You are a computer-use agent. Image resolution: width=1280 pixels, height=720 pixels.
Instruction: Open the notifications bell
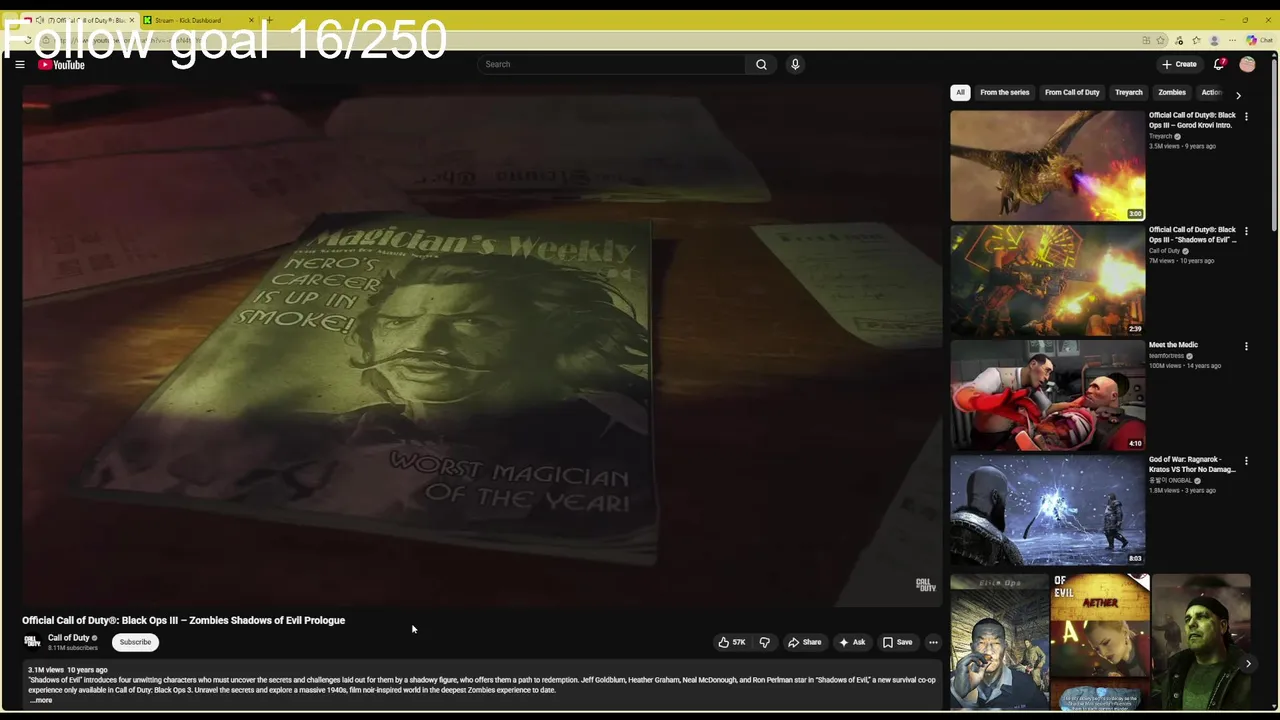pos(1219,64)
